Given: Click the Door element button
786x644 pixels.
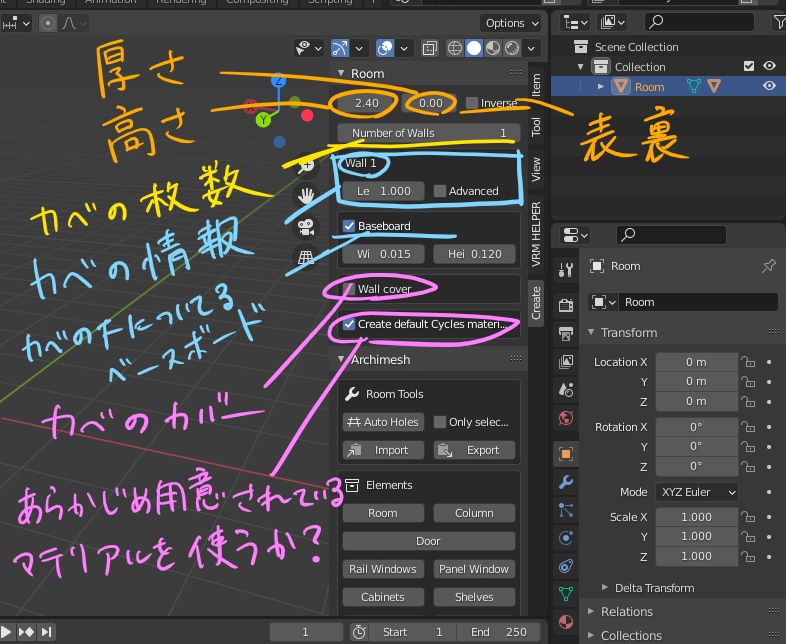Looking at the screenshot, I should pos(429,541).
